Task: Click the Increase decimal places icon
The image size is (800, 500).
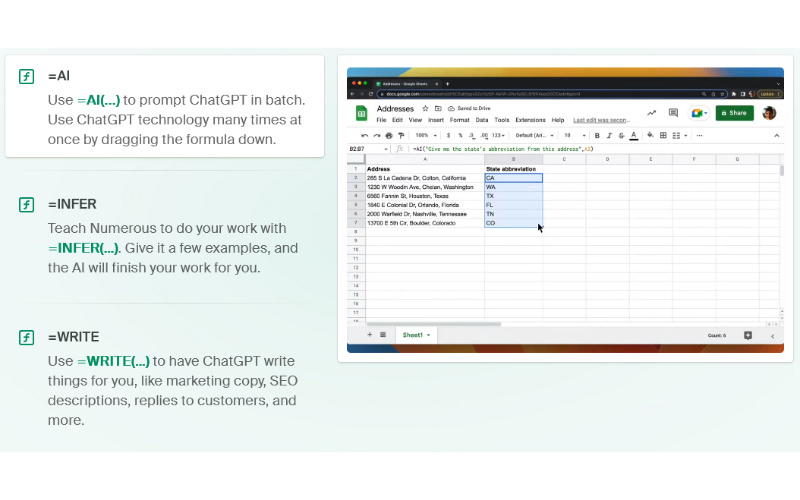Action: (x=483, y=136)
